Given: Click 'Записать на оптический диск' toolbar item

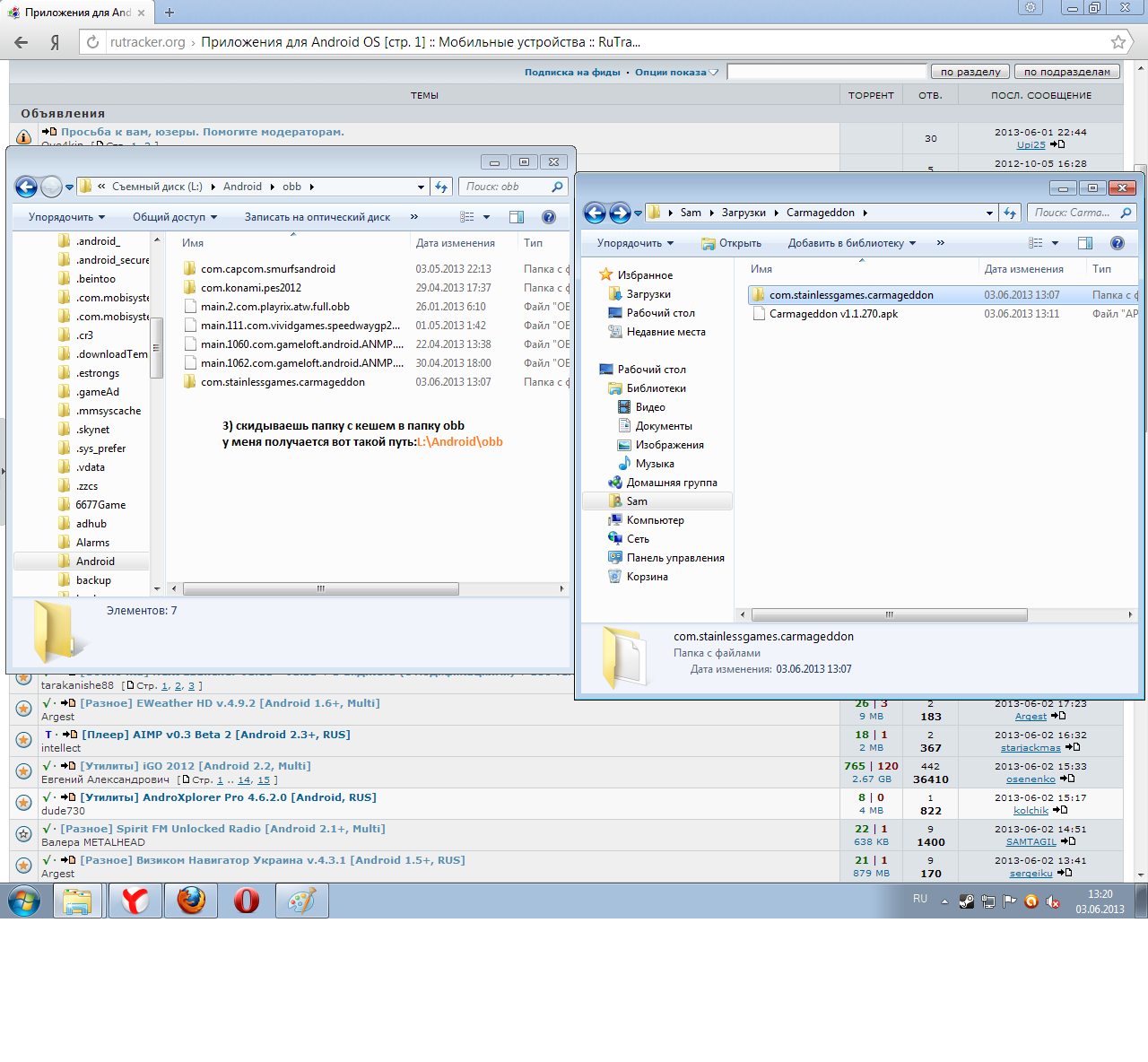Looking at the screenshot, I should pos(317,217).
